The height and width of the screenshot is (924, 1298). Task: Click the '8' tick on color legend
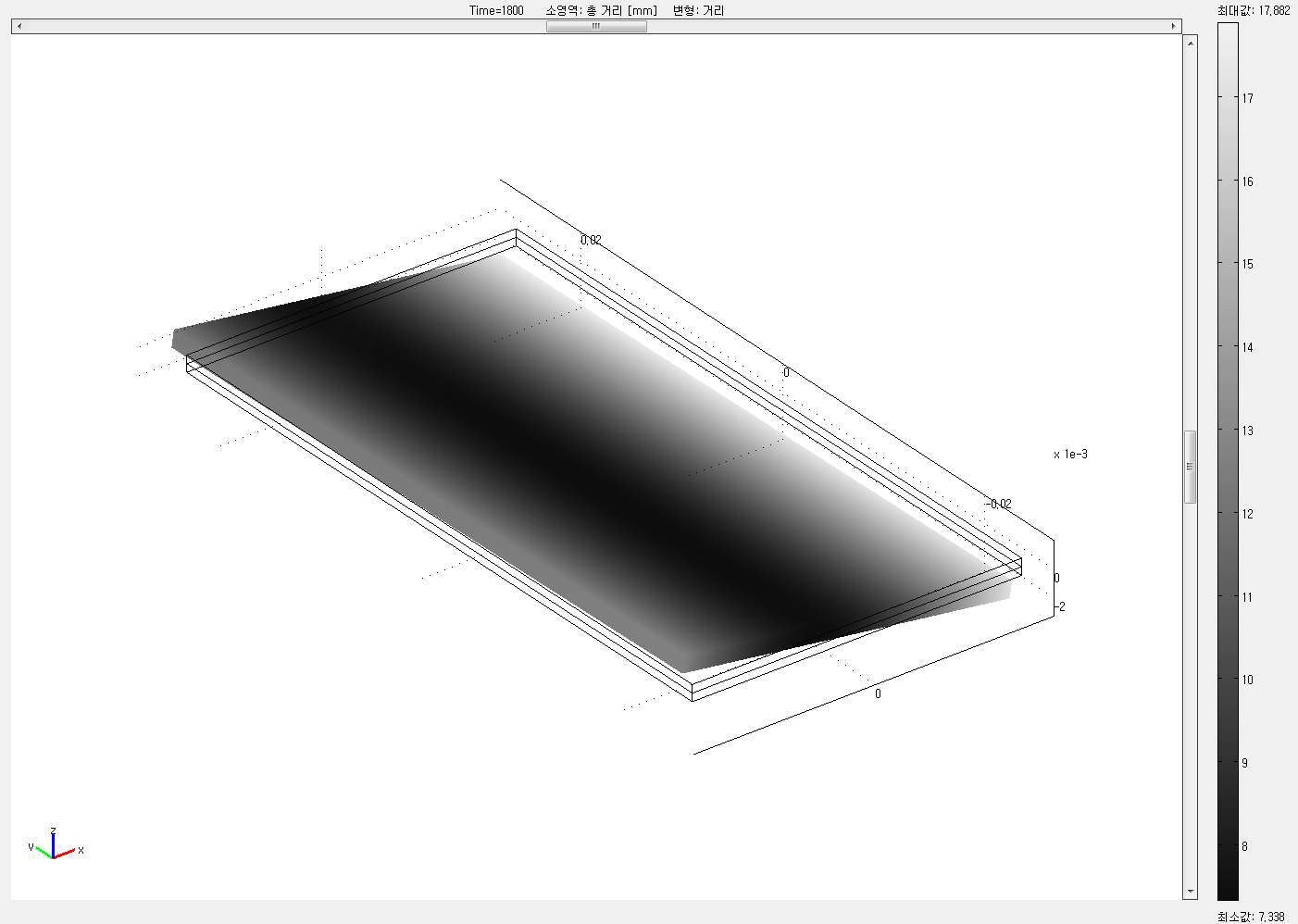pos(1245,846)
